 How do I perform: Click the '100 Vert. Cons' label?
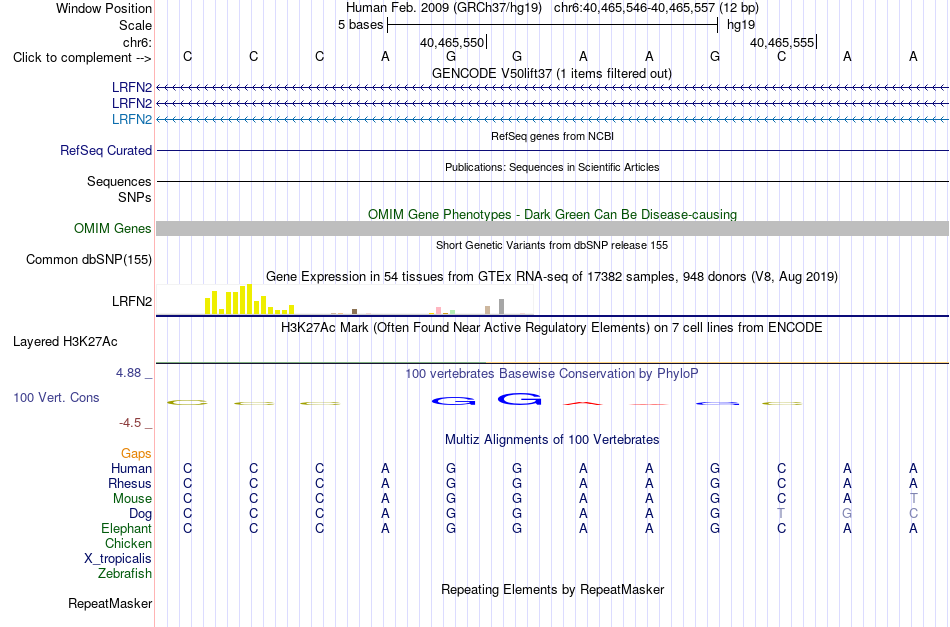[56, 397]
